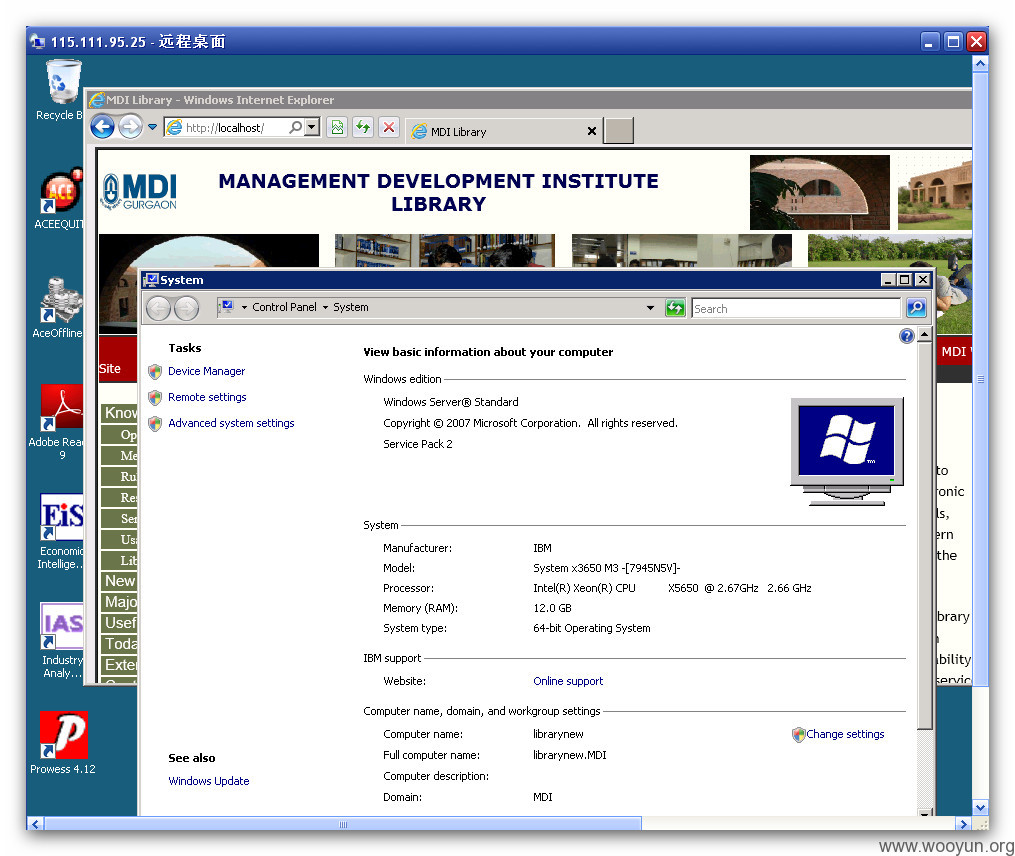Click the IE stop button

click(389, 127)
